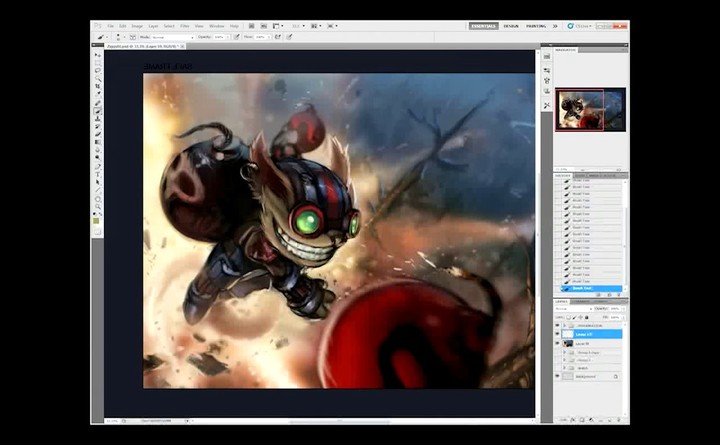Select the Pen tool
Image resolution: width=720 pixels, height=445 pixels.
[97, 167]
